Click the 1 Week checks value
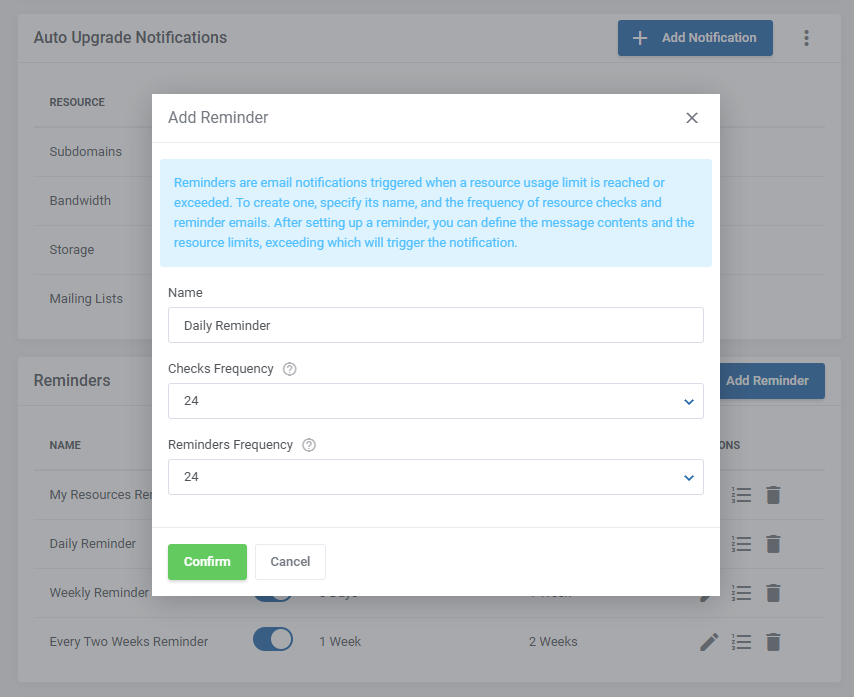The width and height of the screenshot is (854, 697). [340, 641]
